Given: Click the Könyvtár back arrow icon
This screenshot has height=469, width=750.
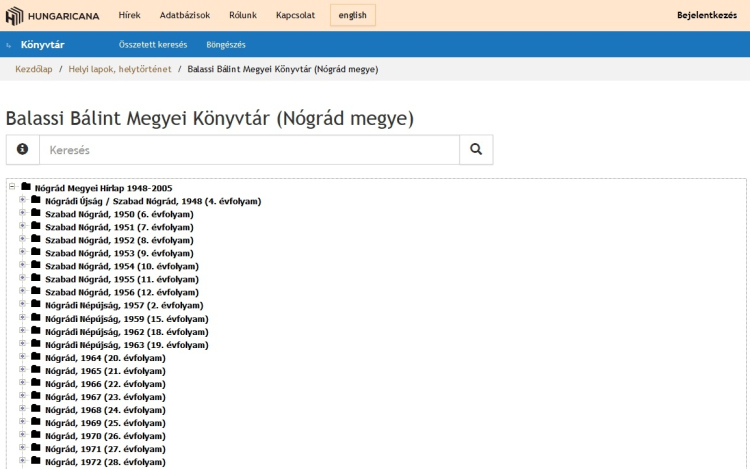Looking at the screenshot, I should pos(10,45).
